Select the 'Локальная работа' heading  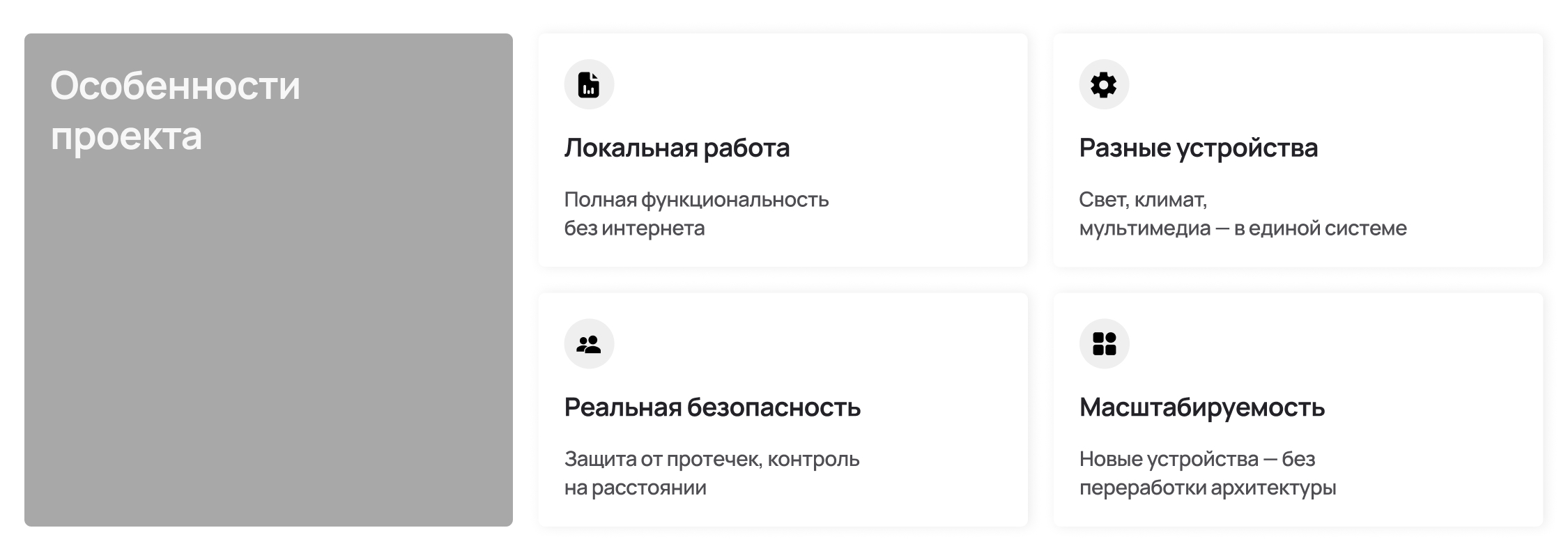[x=677, y=148]
